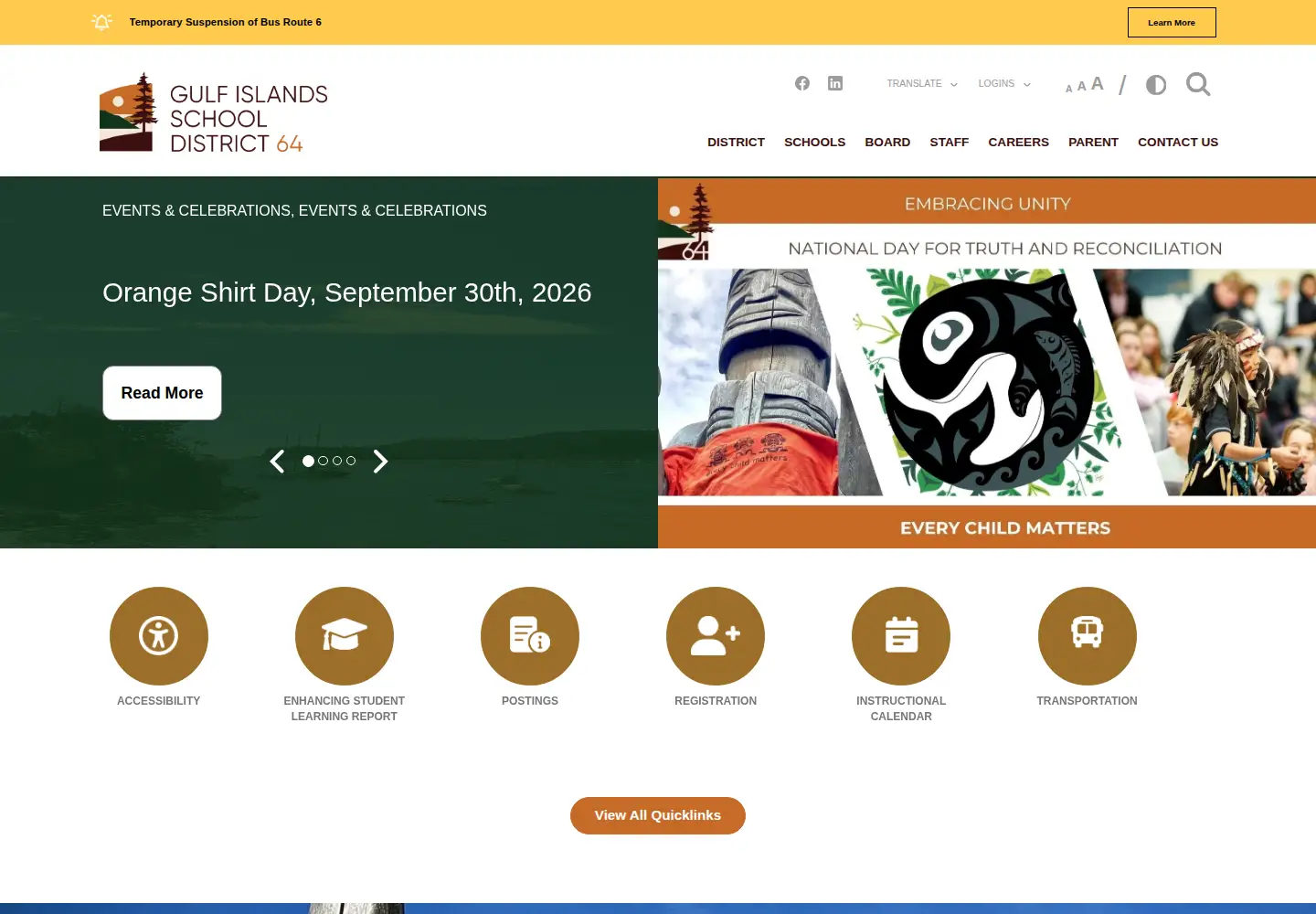Open the Parent menu
This screenshot has height=914, width=1316.
(x=1093, y=142)
